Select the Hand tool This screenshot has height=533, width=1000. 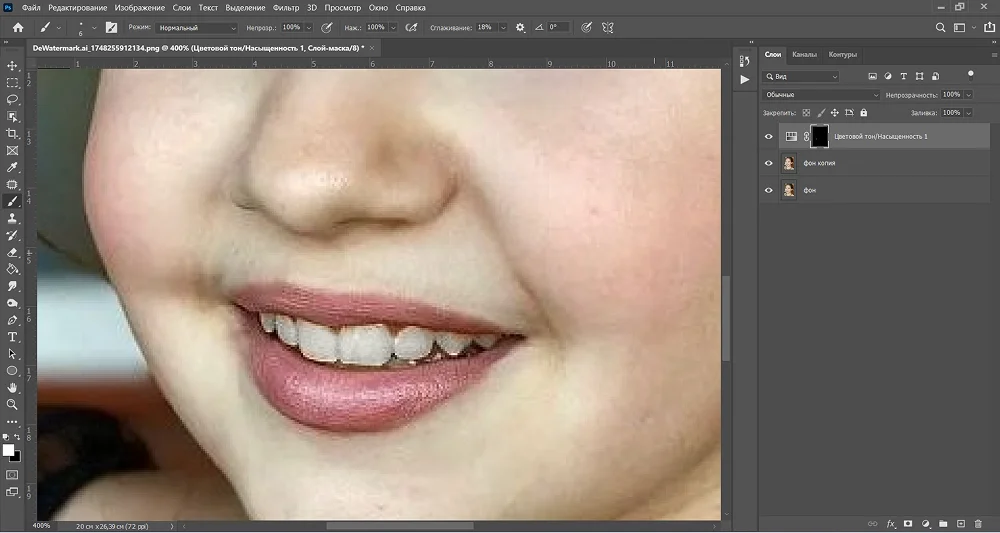12,388
